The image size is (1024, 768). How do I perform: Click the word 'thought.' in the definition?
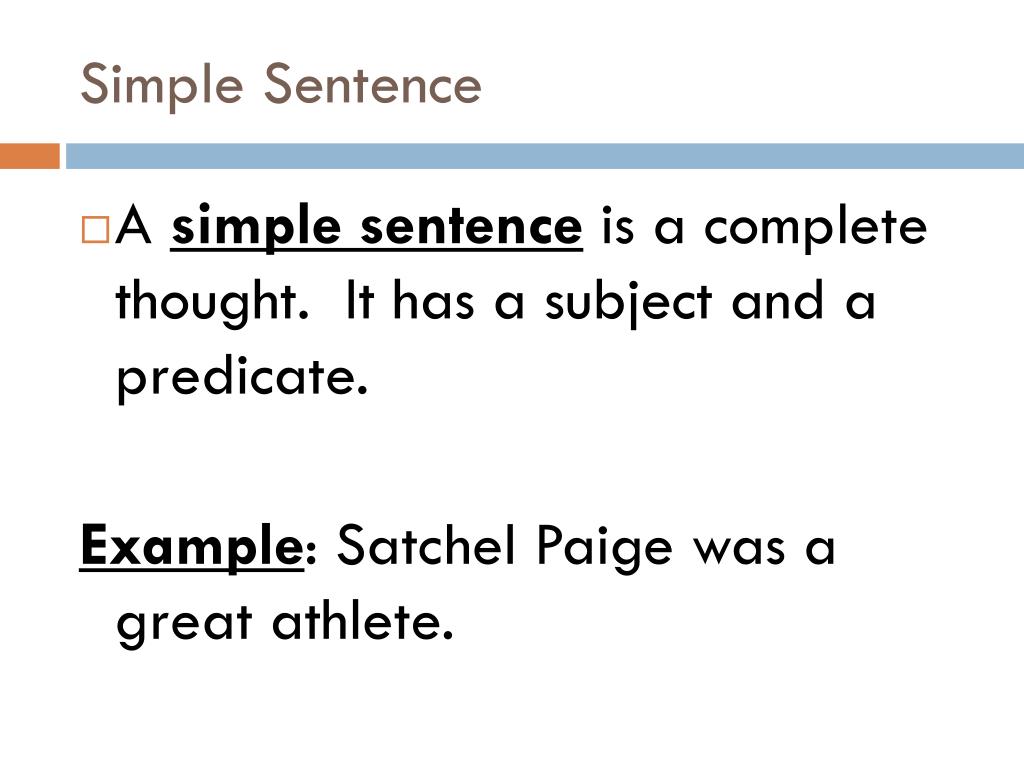click(x=212, y=302)
